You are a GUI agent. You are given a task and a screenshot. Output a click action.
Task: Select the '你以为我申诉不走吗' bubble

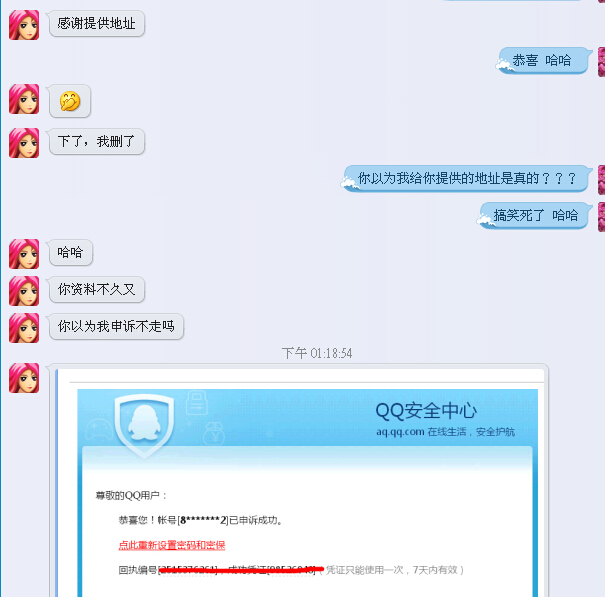tap(116, 326)
